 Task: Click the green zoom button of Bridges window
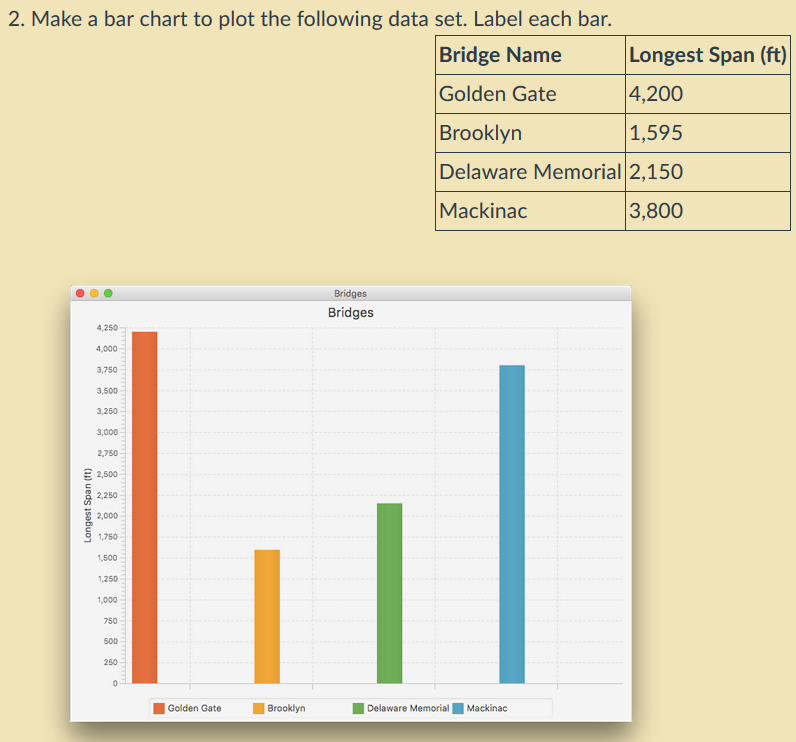(108, 293)
